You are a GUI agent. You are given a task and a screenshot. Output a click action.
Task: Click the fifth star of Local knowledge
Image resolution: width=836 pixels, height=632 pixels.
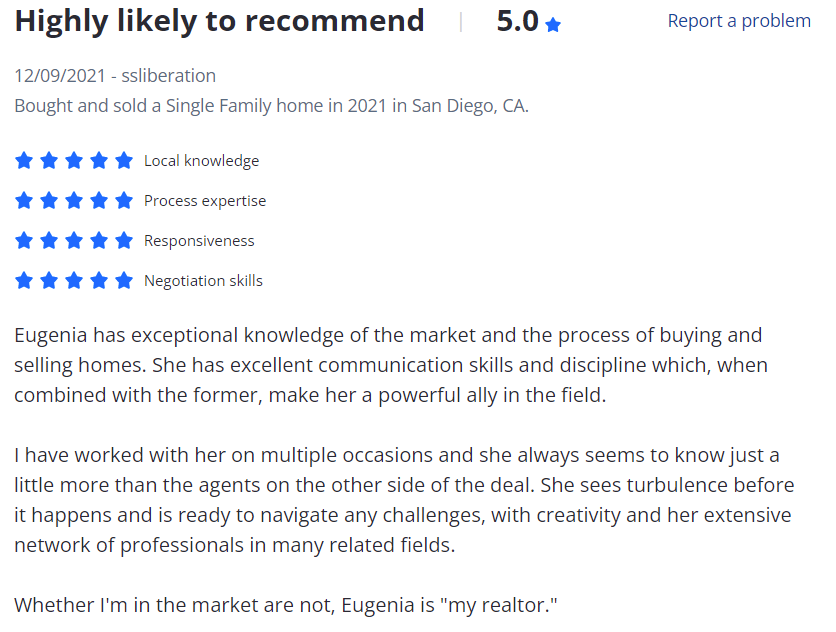pyautogui.click(x=124, y=160)
